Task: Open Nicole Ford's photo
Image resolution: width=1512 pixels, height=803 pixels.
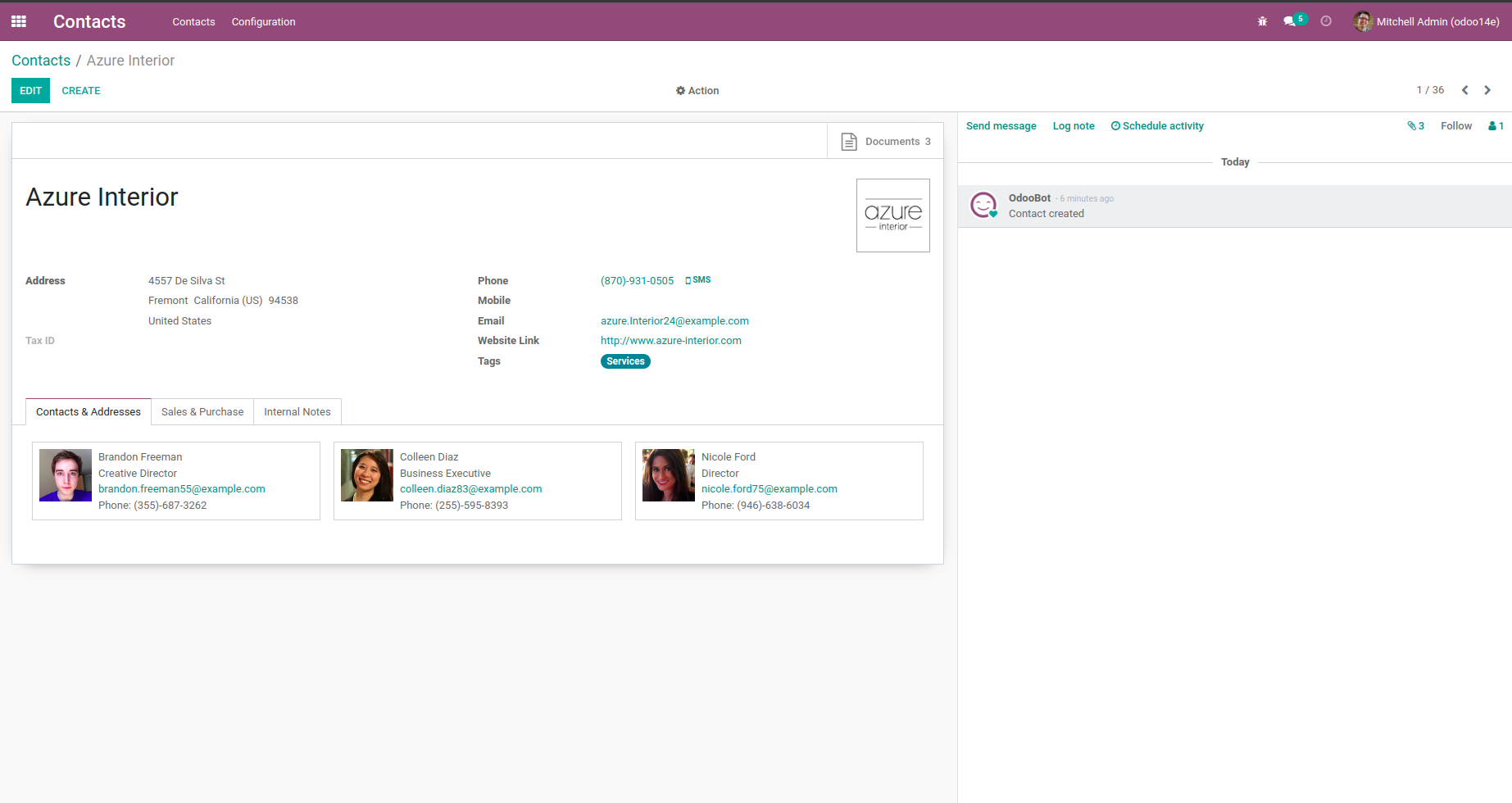Action: point(669,475)
